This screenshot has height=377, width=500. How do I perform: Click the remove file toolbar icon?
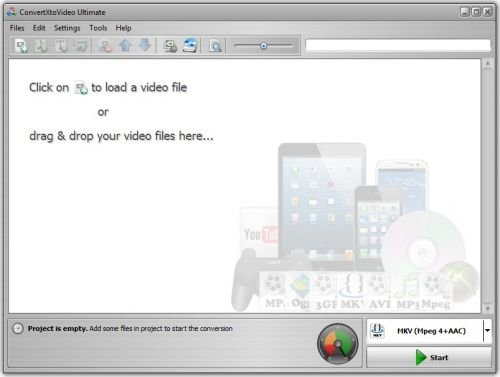pyautogui.click(x=105, y=46)
